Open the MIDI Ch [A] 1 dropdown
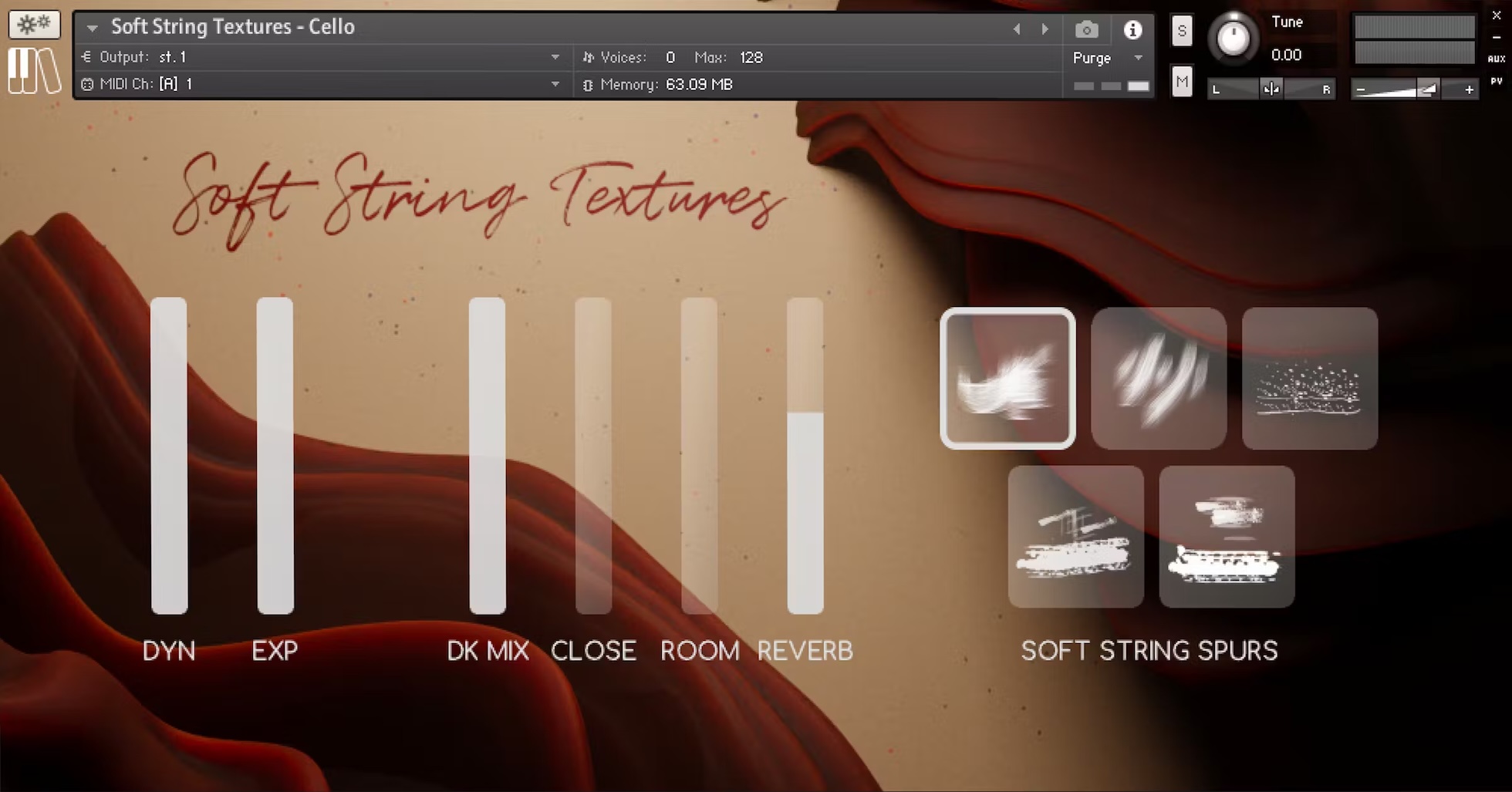This screenshot has width=1512, height=792. tap(555, 84)
